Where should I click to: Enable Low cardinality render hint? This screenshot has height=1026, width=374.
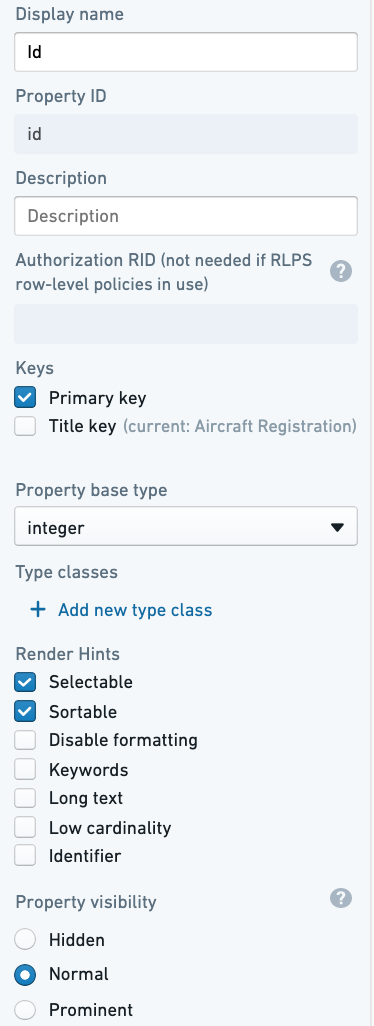[25, 828]
